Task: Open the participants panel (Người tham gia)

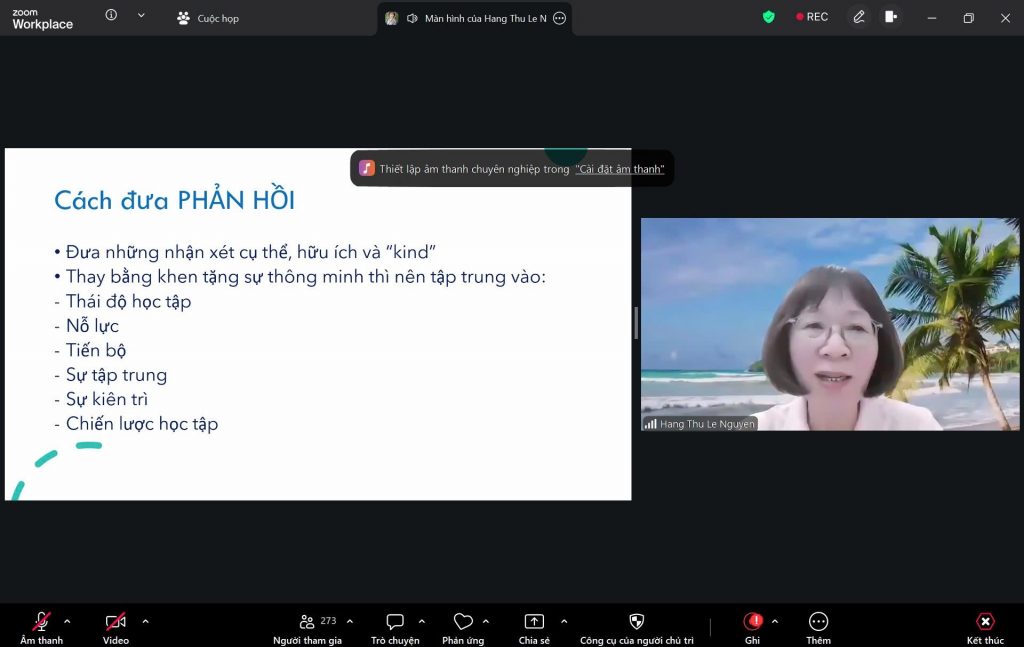Action: [307, 622]
